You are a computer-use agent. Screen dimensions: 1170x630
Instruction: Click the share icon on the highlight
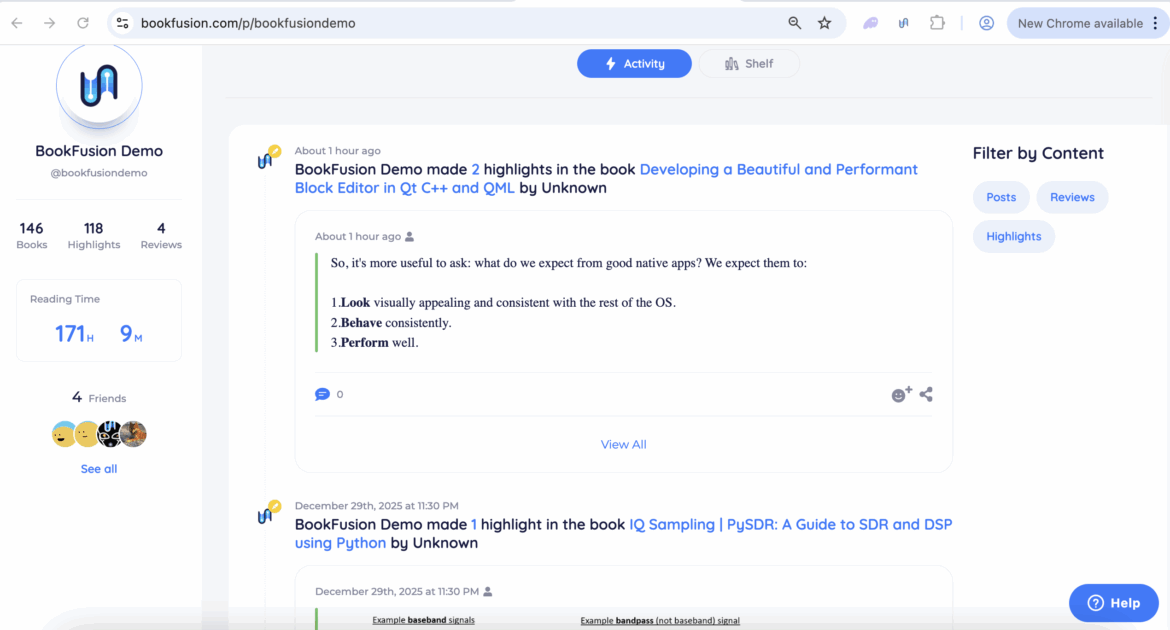coord(926,395)
